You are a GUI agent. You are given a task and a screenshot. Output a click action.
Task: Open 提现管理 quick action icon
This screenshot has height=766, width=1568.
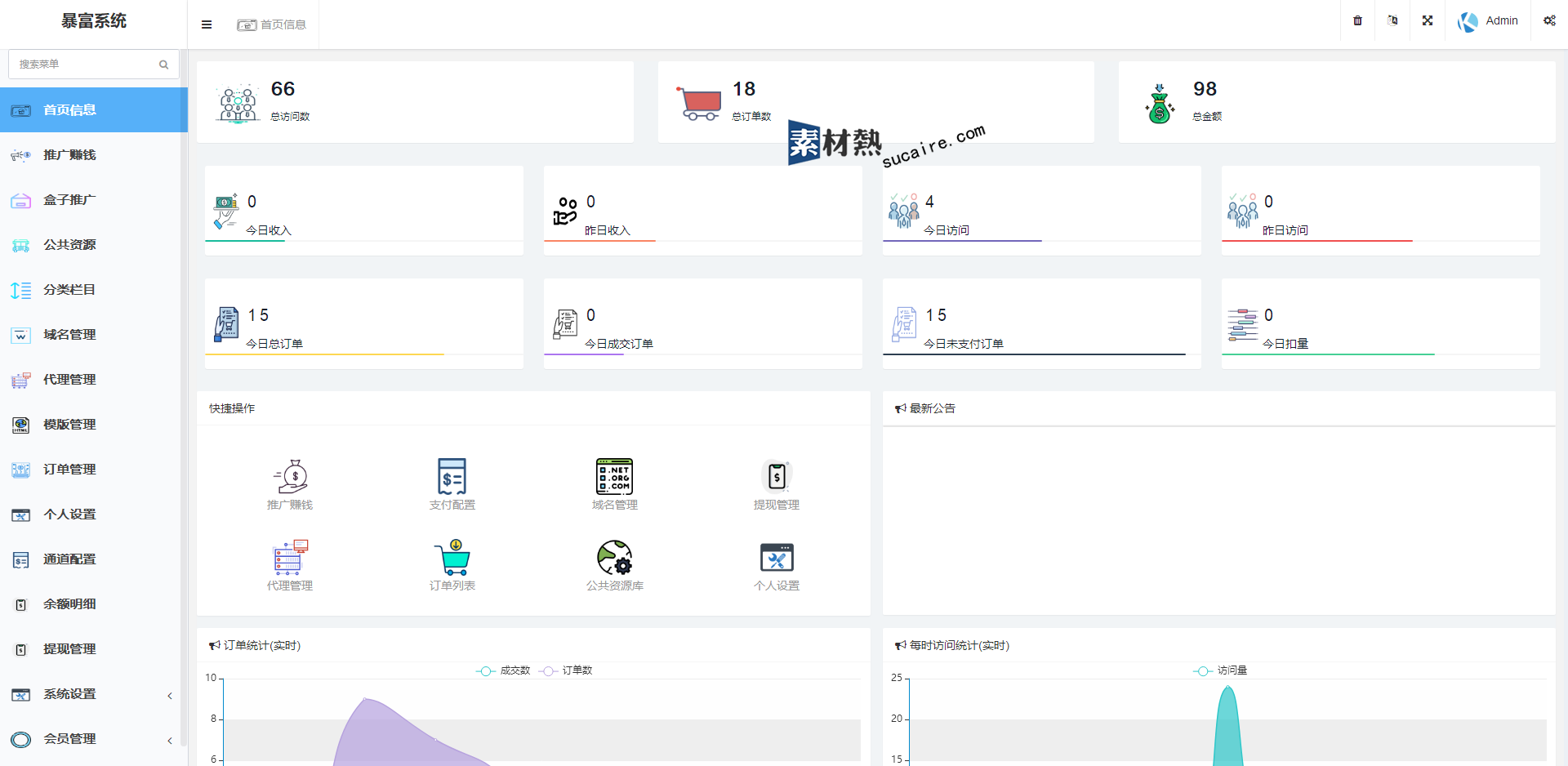click(x=777, y=476)
